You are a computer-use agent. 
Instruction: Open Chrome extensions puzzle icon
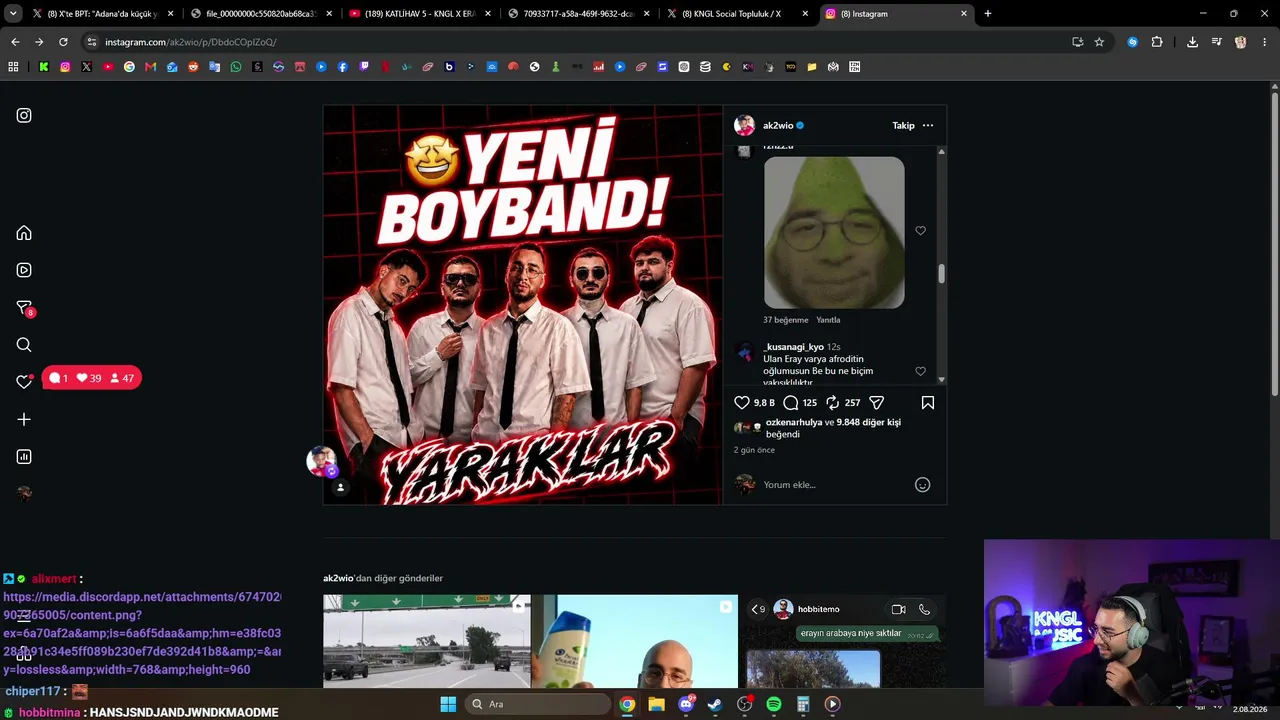tap(1157, 42)
